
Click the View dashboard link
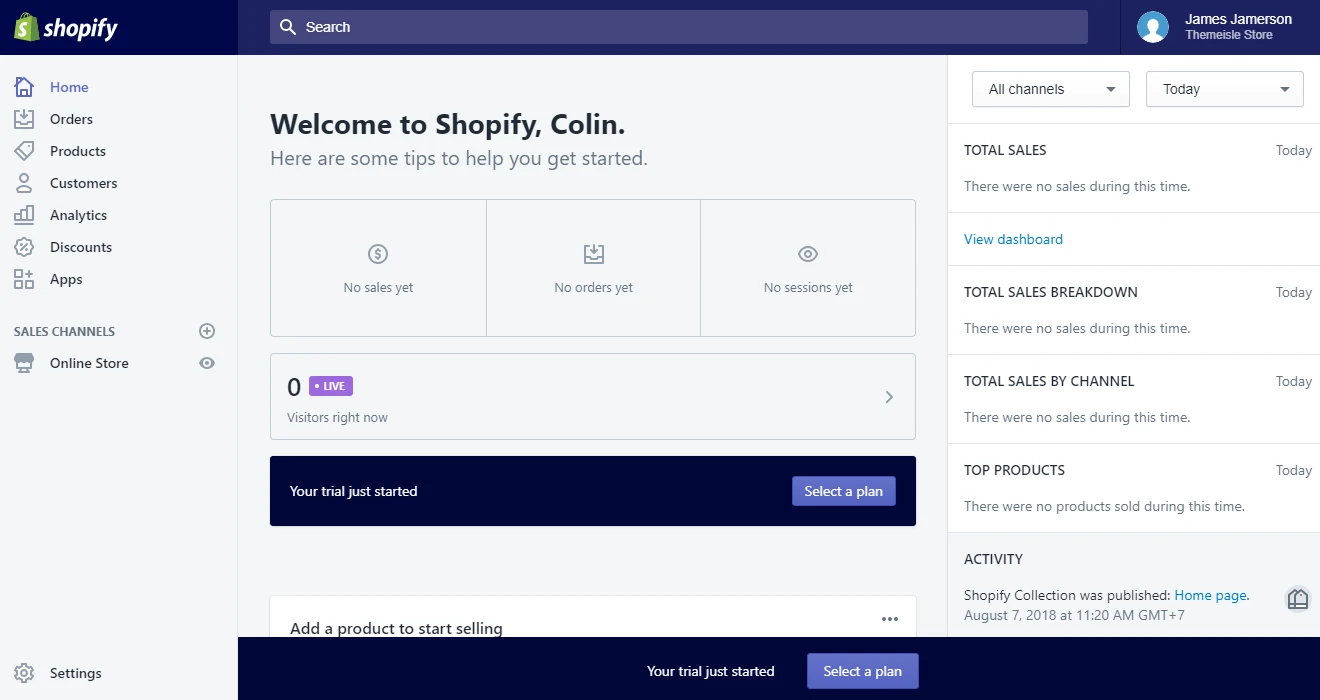point(1013,239)
